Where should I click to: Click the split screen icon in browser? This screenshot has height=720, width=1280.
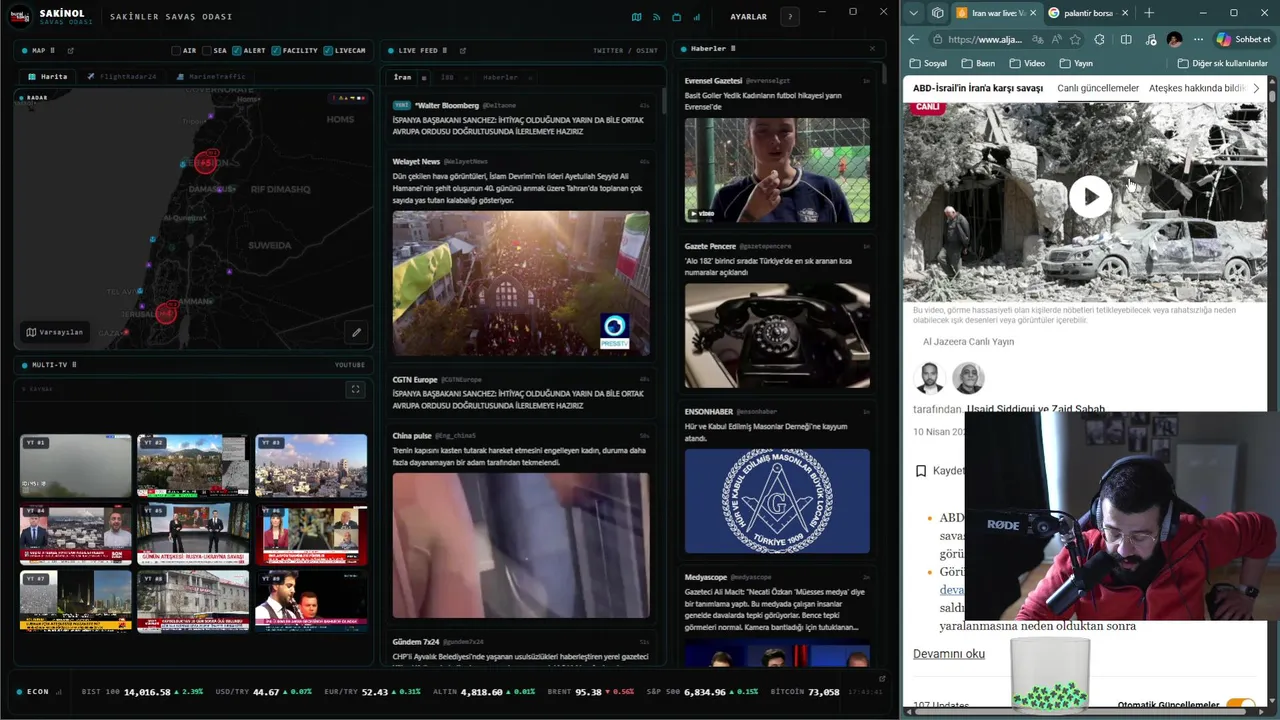point(1126,39)
